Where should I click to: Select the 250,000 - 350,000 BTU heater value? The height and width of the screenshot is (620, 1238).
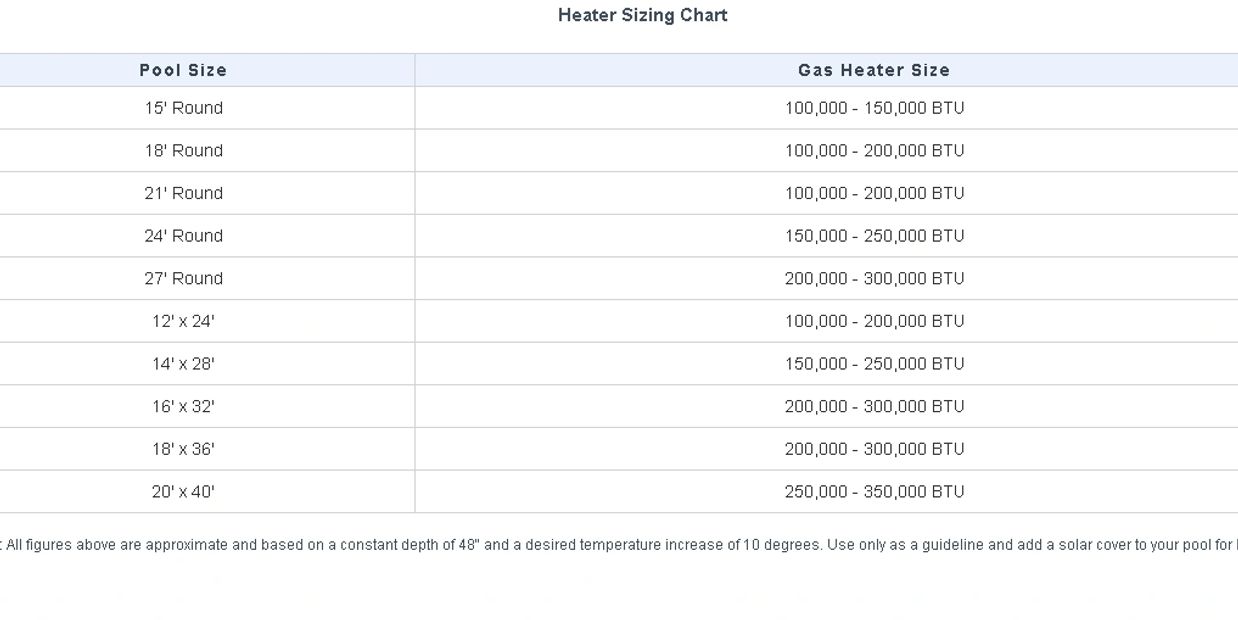pos(874,492)
